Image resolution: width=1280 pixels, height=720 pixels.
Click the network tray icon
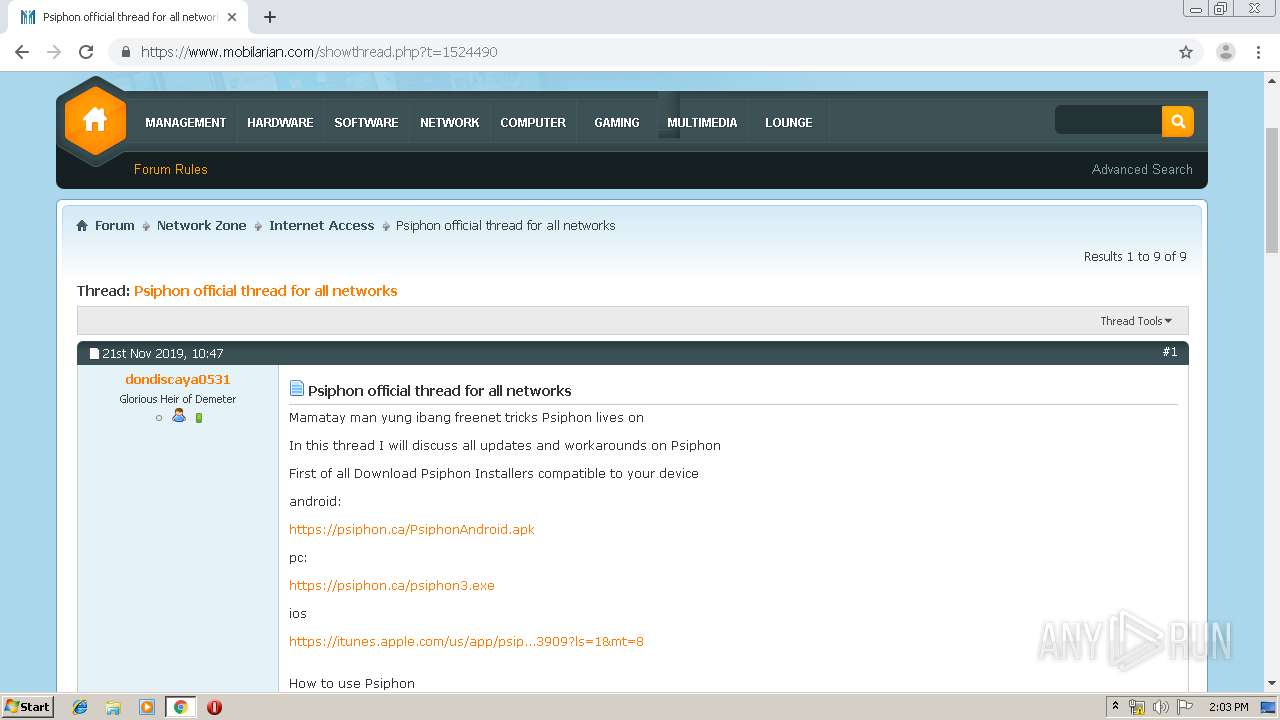(x=1137, y=707)
